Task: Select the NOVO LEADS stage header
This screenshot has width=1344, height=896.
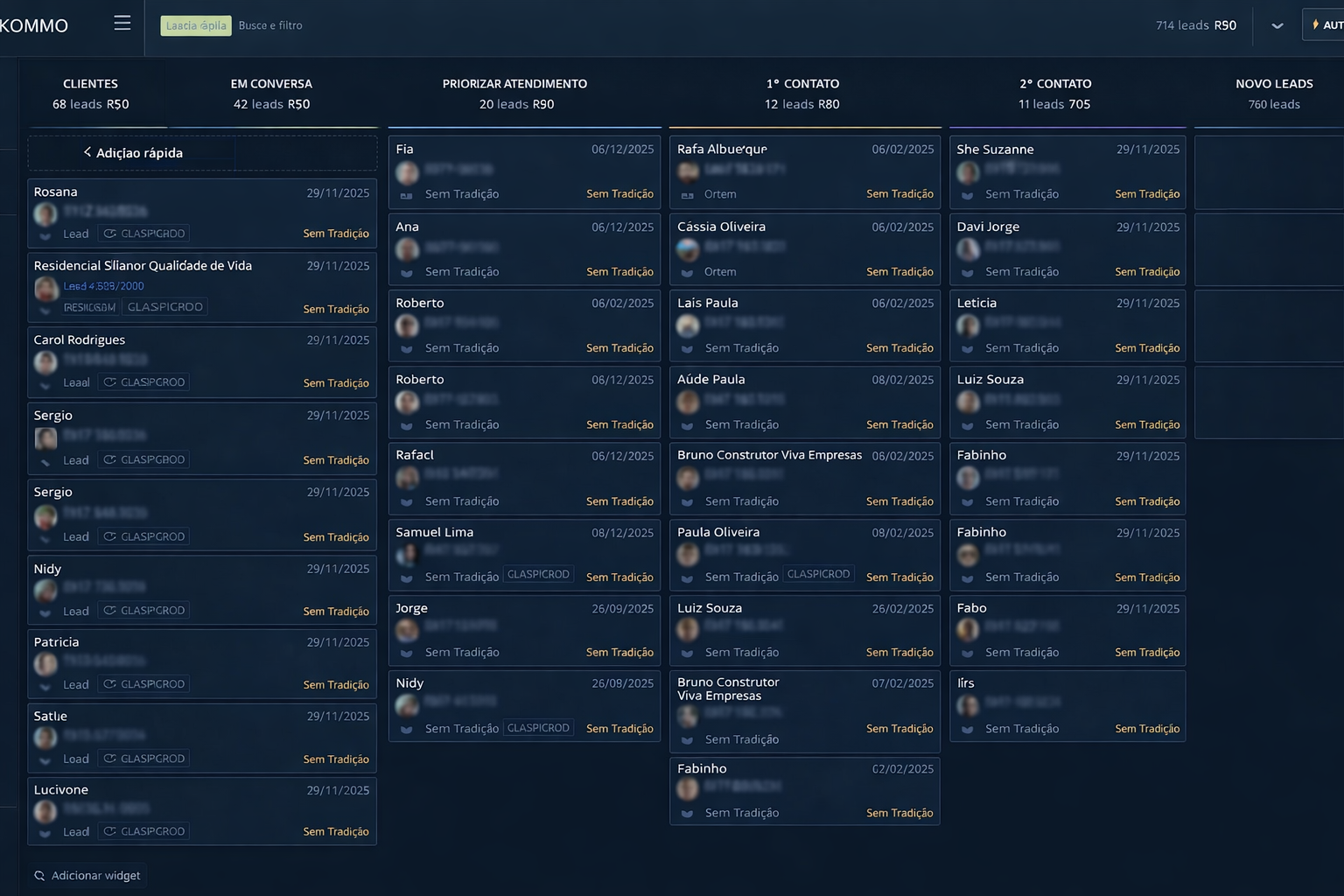Action: [x=1274, y=83]
